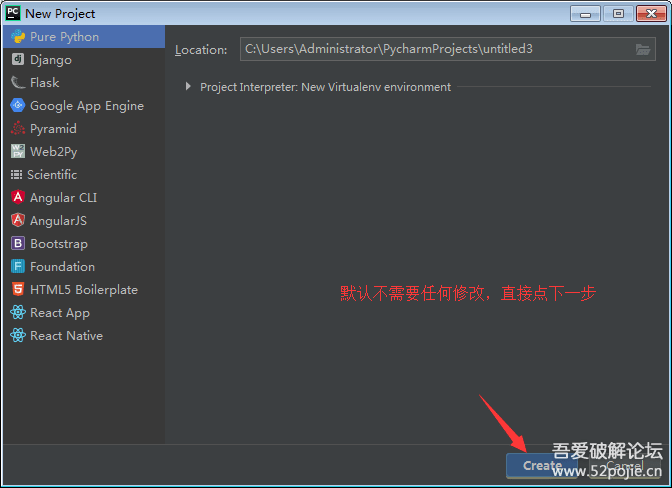This screenshot has width=672, height=488.
Task: Click the AngularJS shield icon
Action: [18, 220]
